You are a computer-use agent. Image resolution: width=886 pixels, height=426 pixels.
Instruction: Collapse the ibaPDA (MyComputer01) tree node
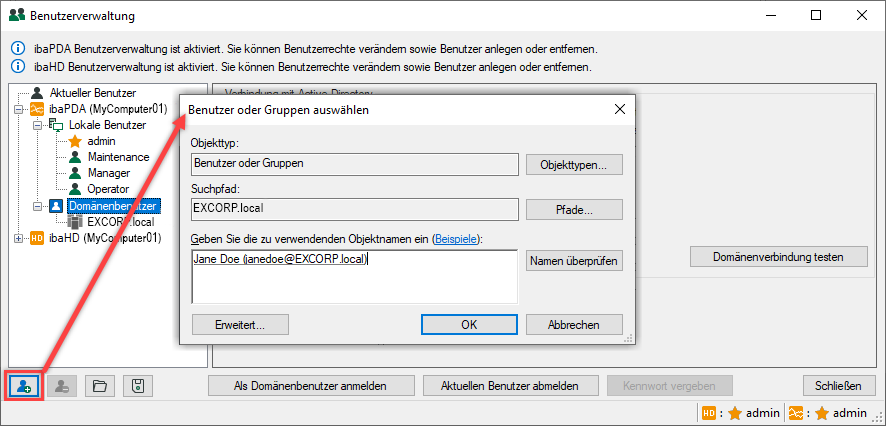19,109
